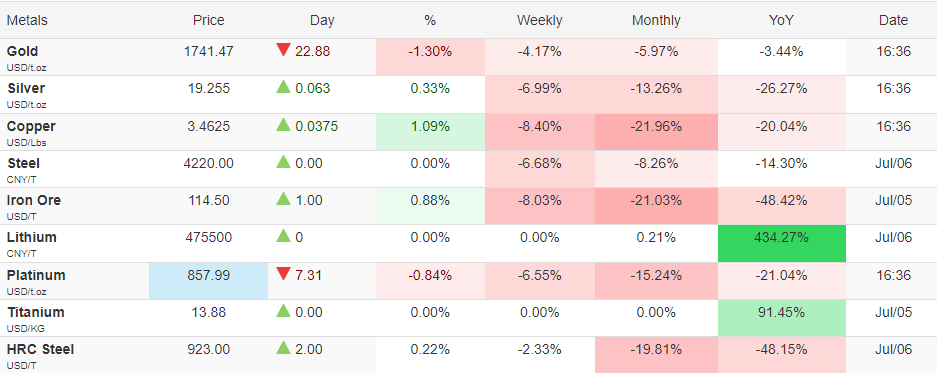
Task: Open the Platinum commodity link
Action: click(x=36, y=276)
